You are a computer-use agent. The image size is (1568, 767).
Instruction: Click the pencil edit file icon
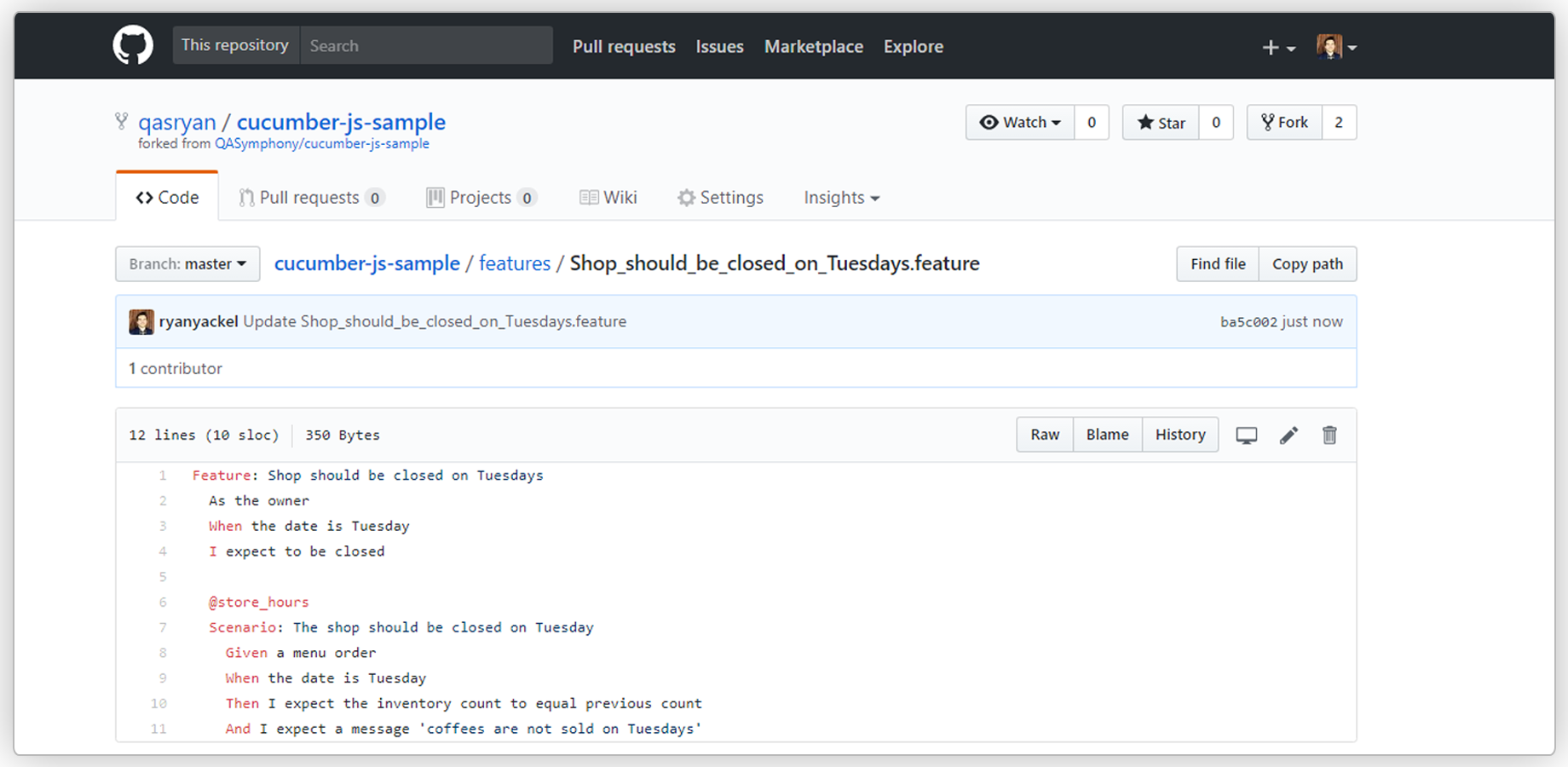point(1288,435)
